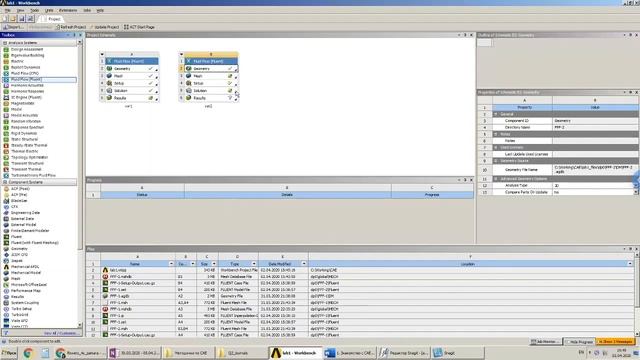Select System Coupling component system
Screen dimensions: 640x360
pos(25,303)
